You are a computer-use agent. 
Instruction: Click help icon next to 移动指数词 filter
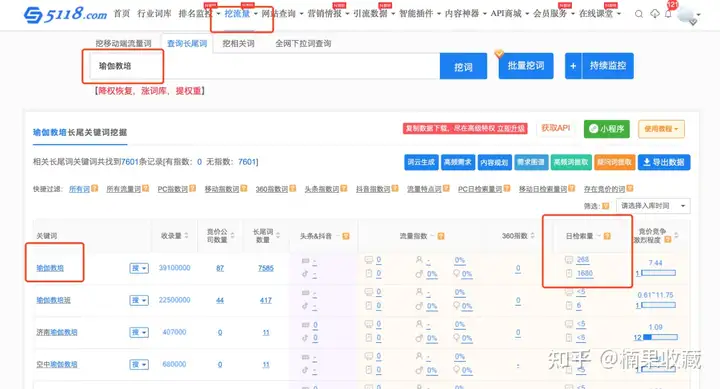tap(244, 188)
